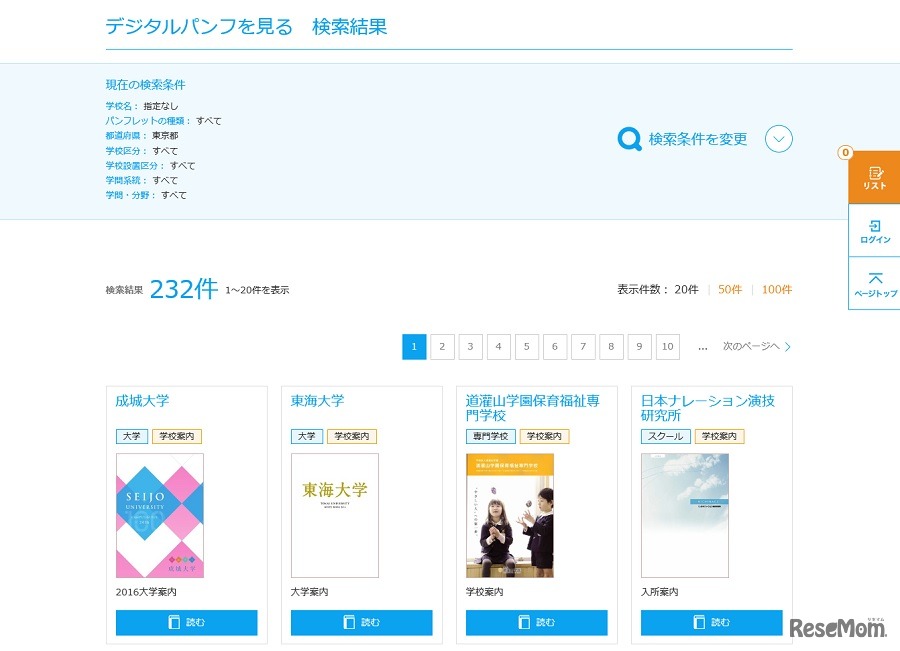This screenshot has height=651, width=900.
Task: Open 道灌山学園保育福祉専門学校 title link
Action: click(533, 408)
